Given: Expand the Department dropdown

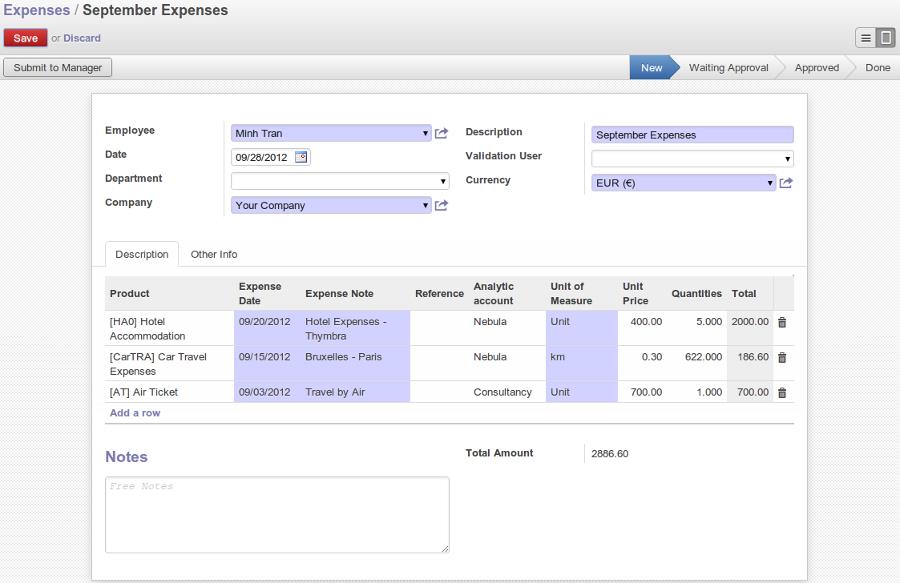Looking at the screenshot, I should tap(340, 181).
